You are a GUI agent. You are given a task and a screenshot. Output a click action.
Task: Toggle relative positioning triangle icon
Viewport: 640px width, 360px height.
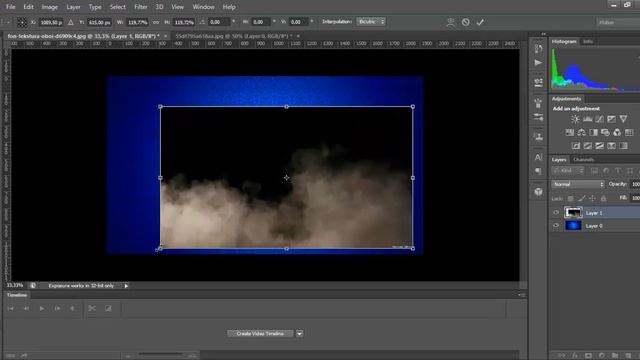[71, 22]
